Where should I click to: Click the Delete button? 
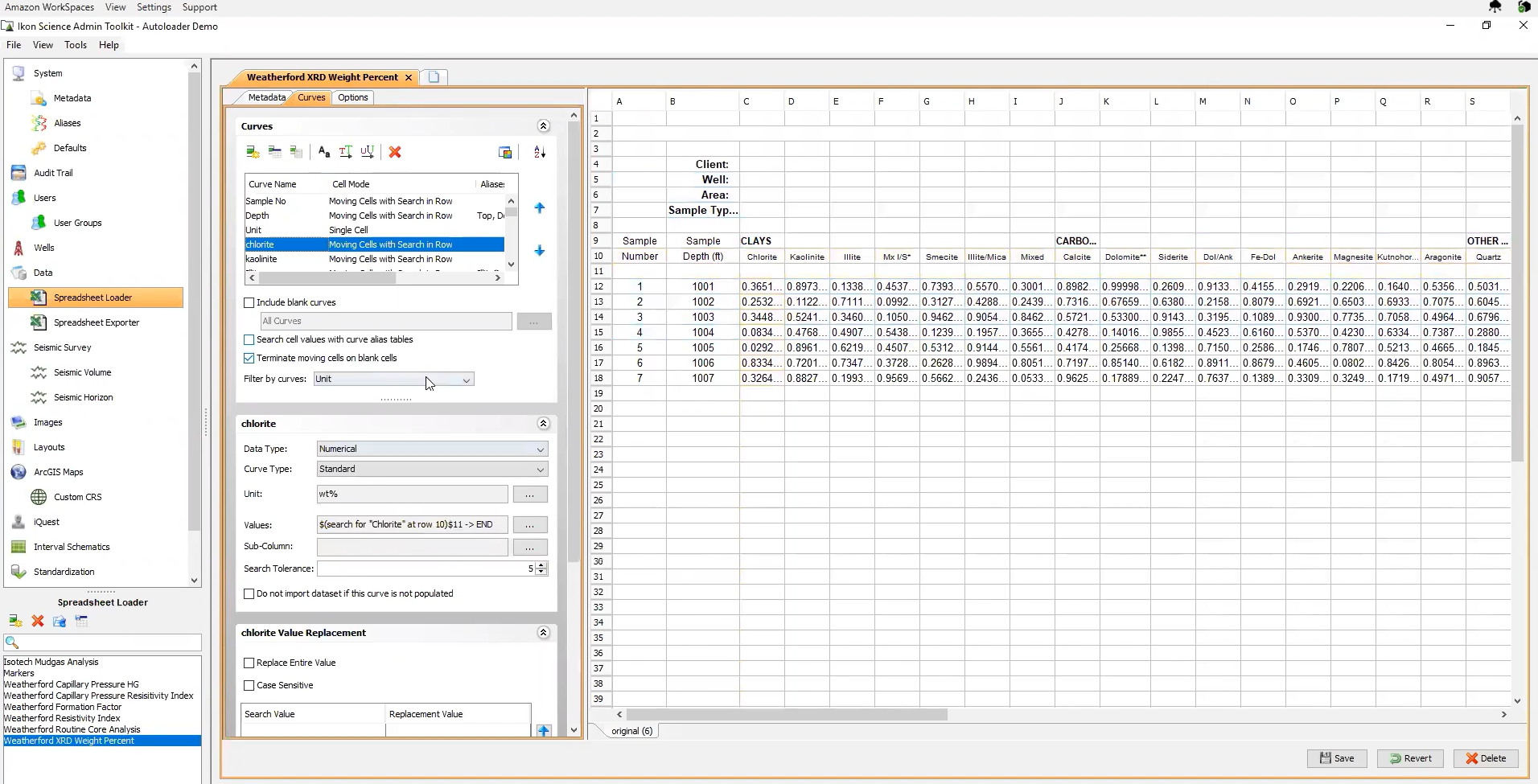coord(1486,758)
